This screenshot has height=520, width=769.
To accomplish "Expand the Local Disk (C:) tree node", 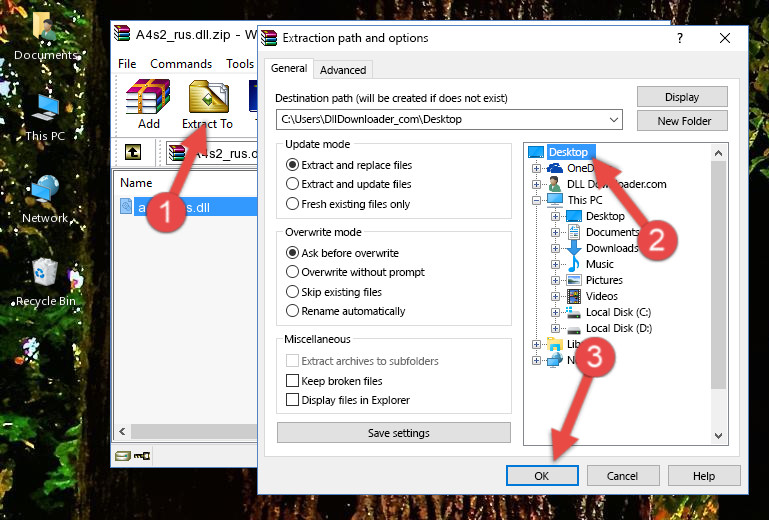I will click(x=555, y=312).
